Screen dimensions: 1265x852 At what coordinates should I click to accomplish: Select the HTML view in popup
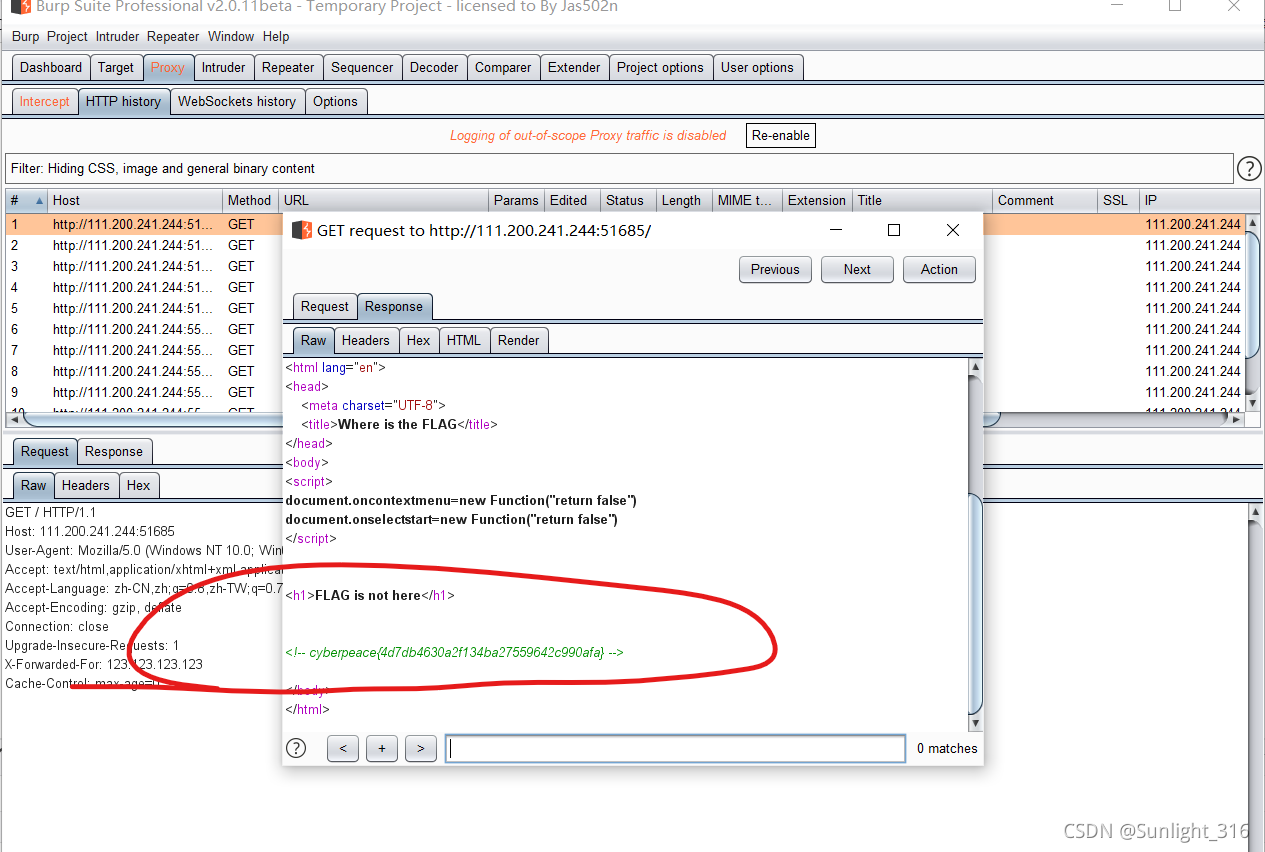coord(464,340)
